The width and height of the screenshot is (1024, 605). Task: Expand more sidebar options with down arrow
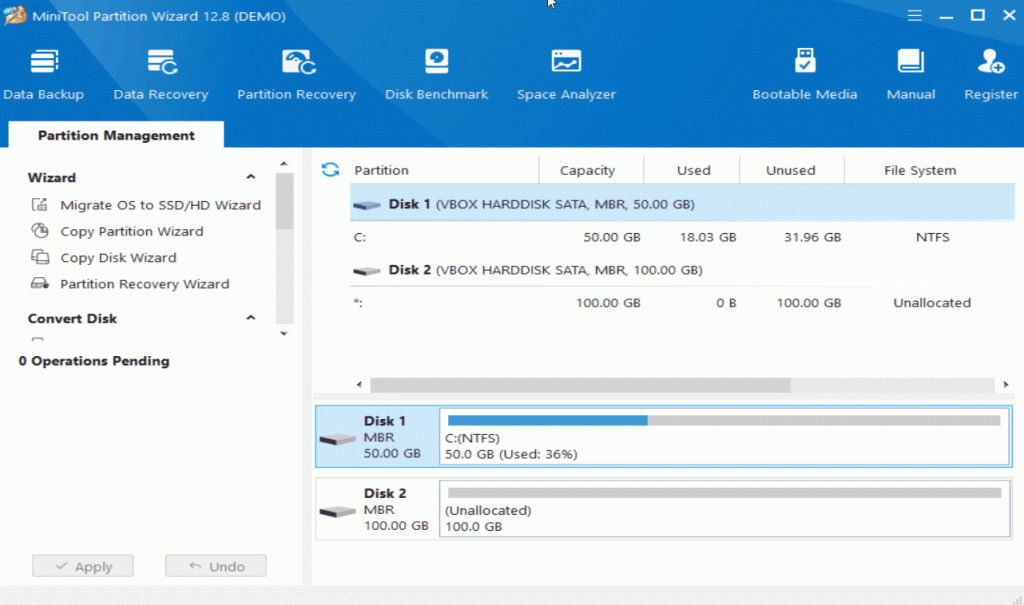point(284,334)
